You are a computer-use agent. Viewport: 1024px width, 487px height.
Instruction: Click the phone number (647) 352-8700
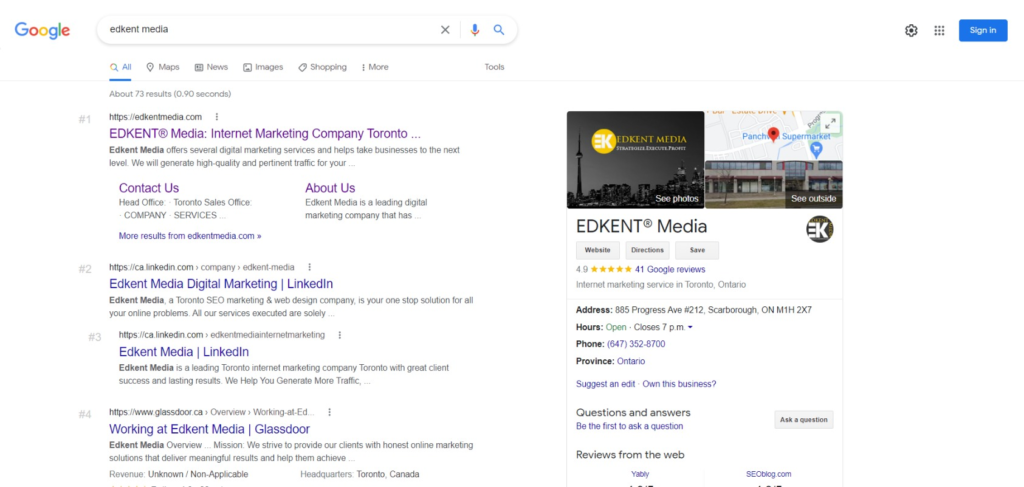(636, 344)
